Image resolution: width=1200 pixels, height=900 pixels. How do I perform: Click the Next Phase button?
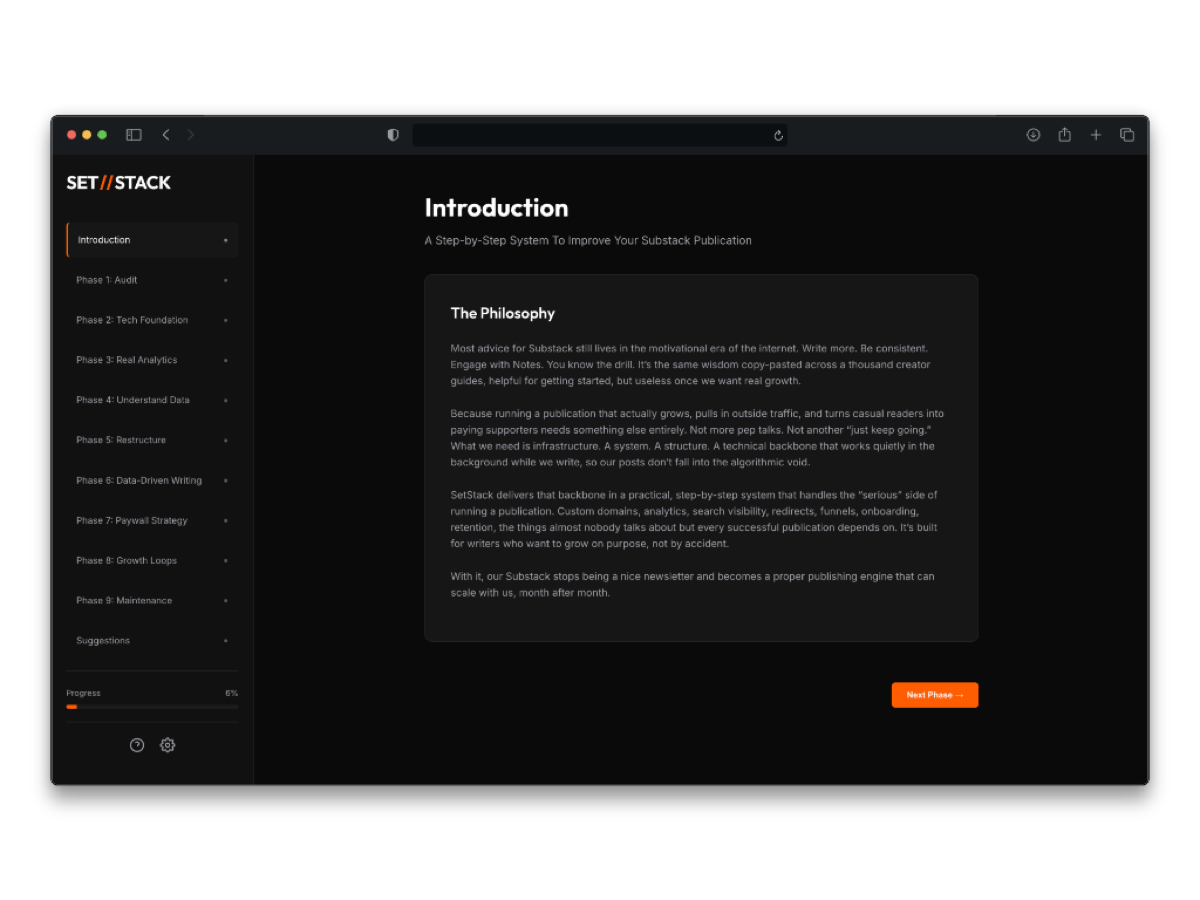[x=934, y=694]
